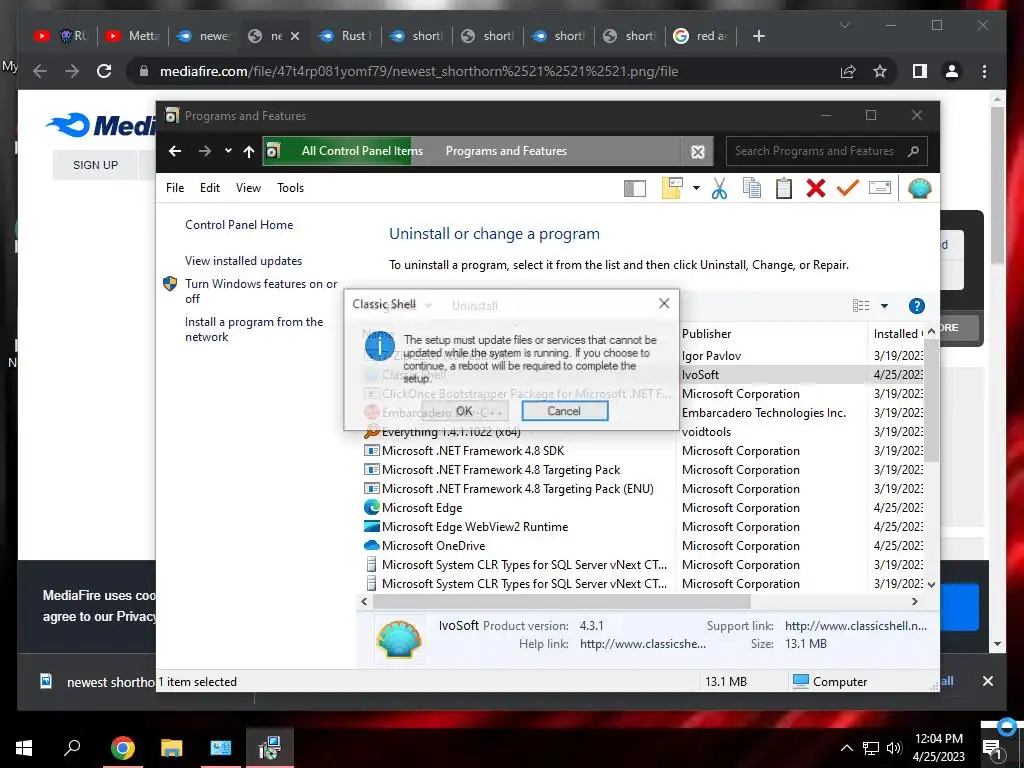Click the orange checkmark Properties icon
This screenshot has height=768, width=1024.
point(848,188)
